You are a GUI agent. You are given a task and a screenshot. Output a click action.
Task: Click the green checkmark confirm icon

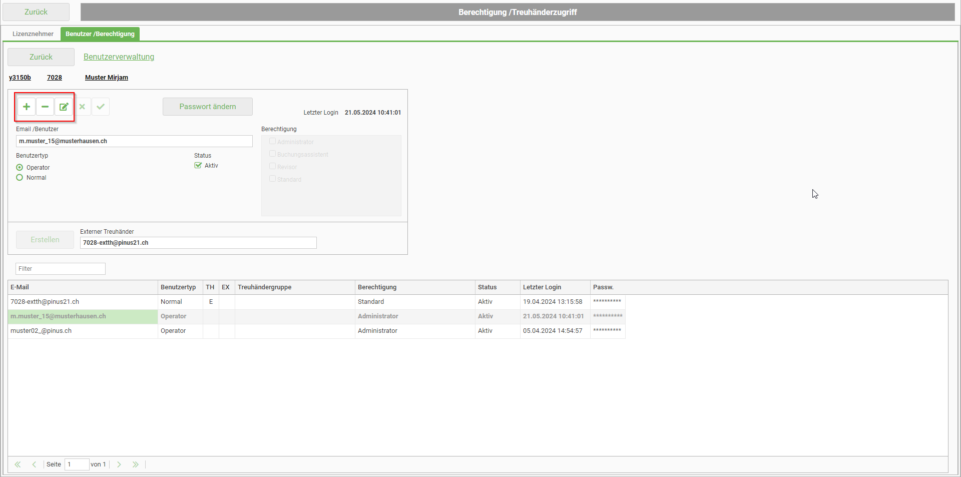coord(101,107)
